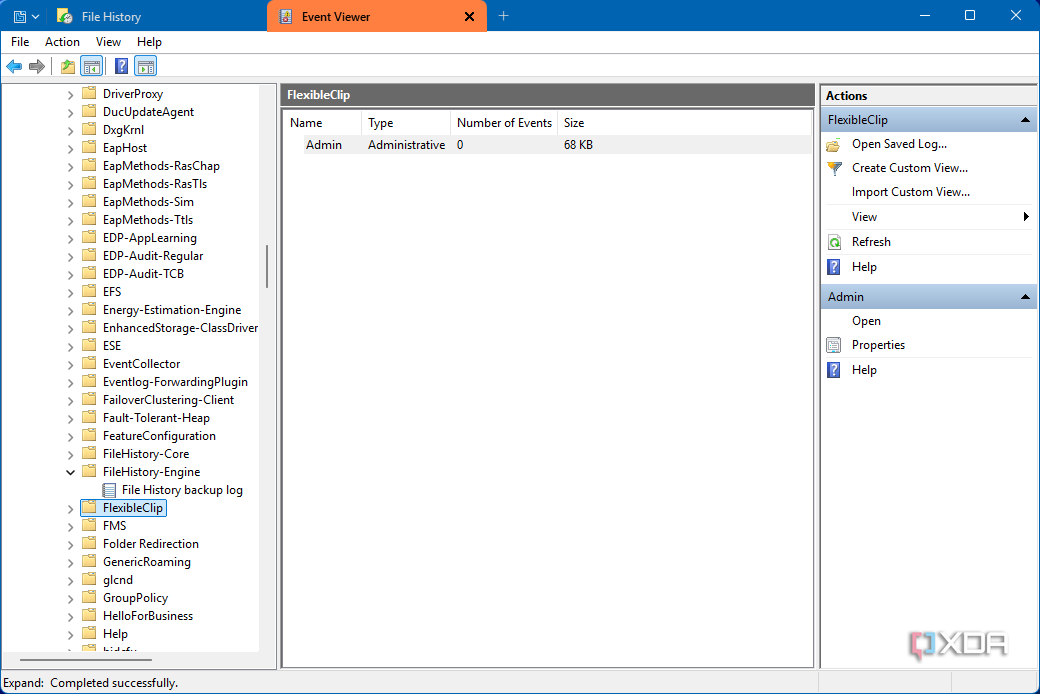Open the Action menu
The height and width of the screenshot is (694, 1040).
point(62,42)
